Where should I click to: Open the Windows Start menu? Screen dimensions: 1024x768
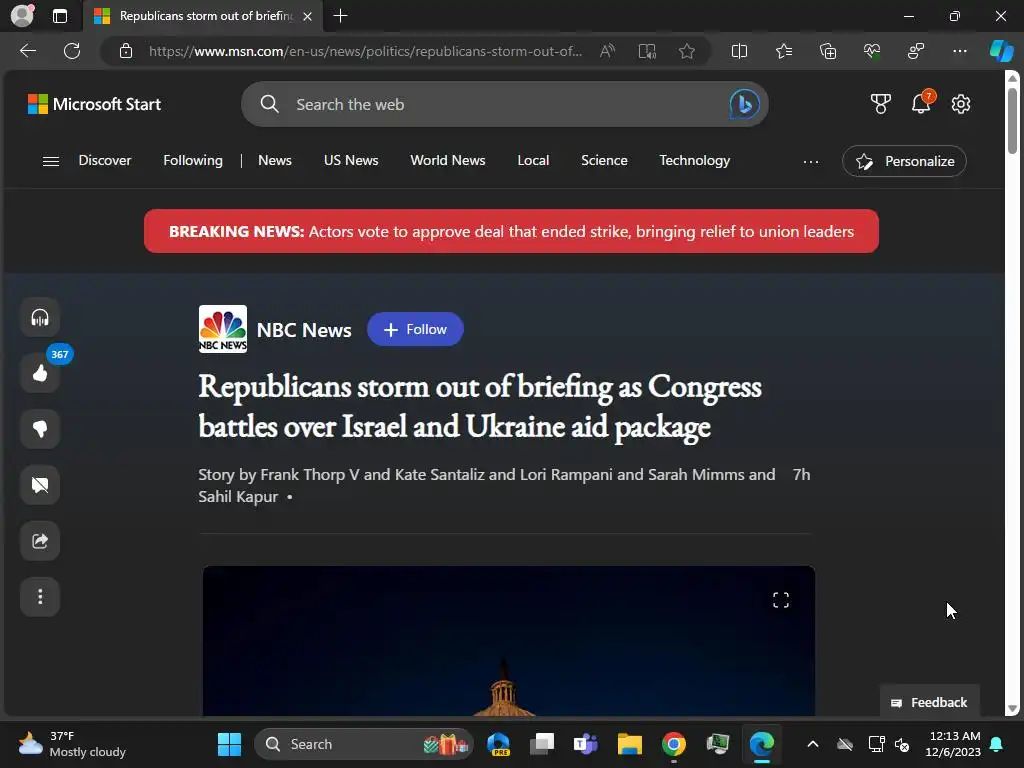229,744
